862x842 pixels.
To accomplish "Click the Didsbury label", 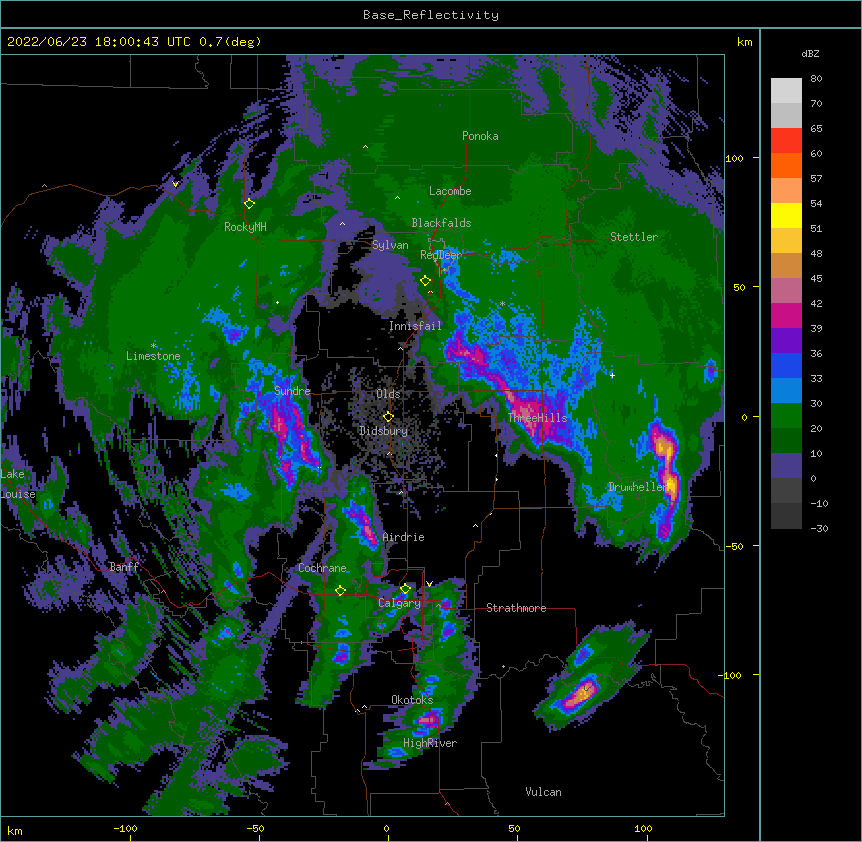I will (384, 431).
